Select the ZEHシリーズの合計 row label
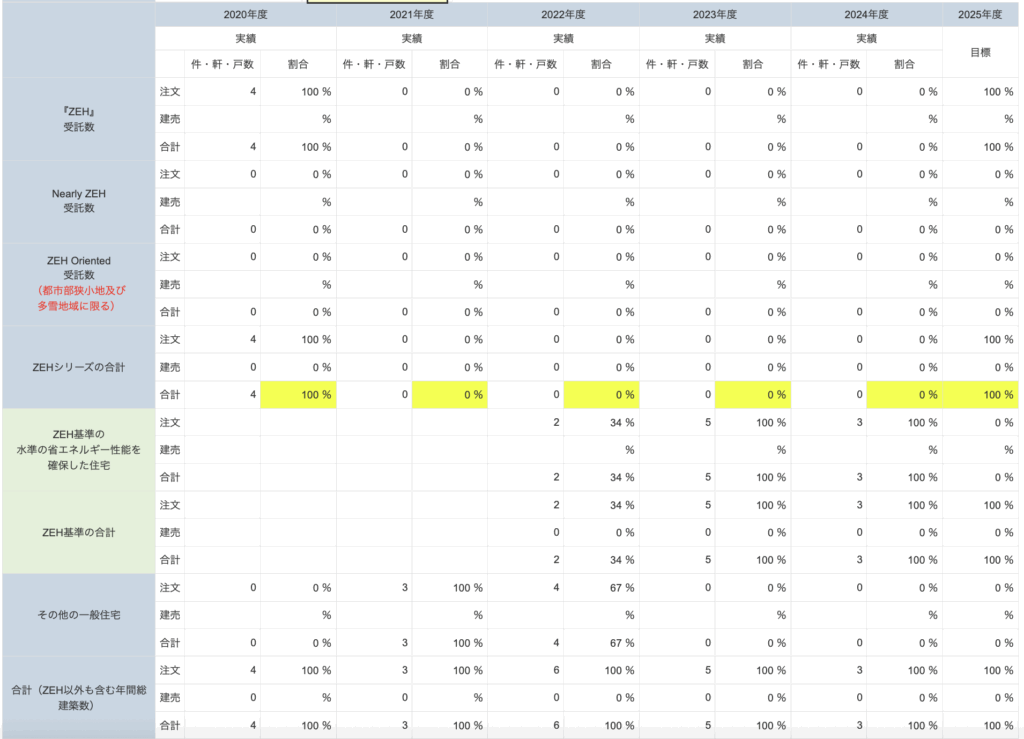The height and width of the screenshot is (739, 1024). click(78, 367)
